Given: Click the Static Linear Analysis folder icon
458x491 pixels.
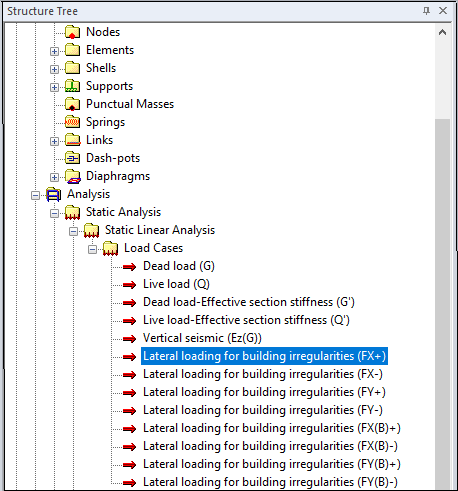Looking at the screenshot, I should [91, 231].
